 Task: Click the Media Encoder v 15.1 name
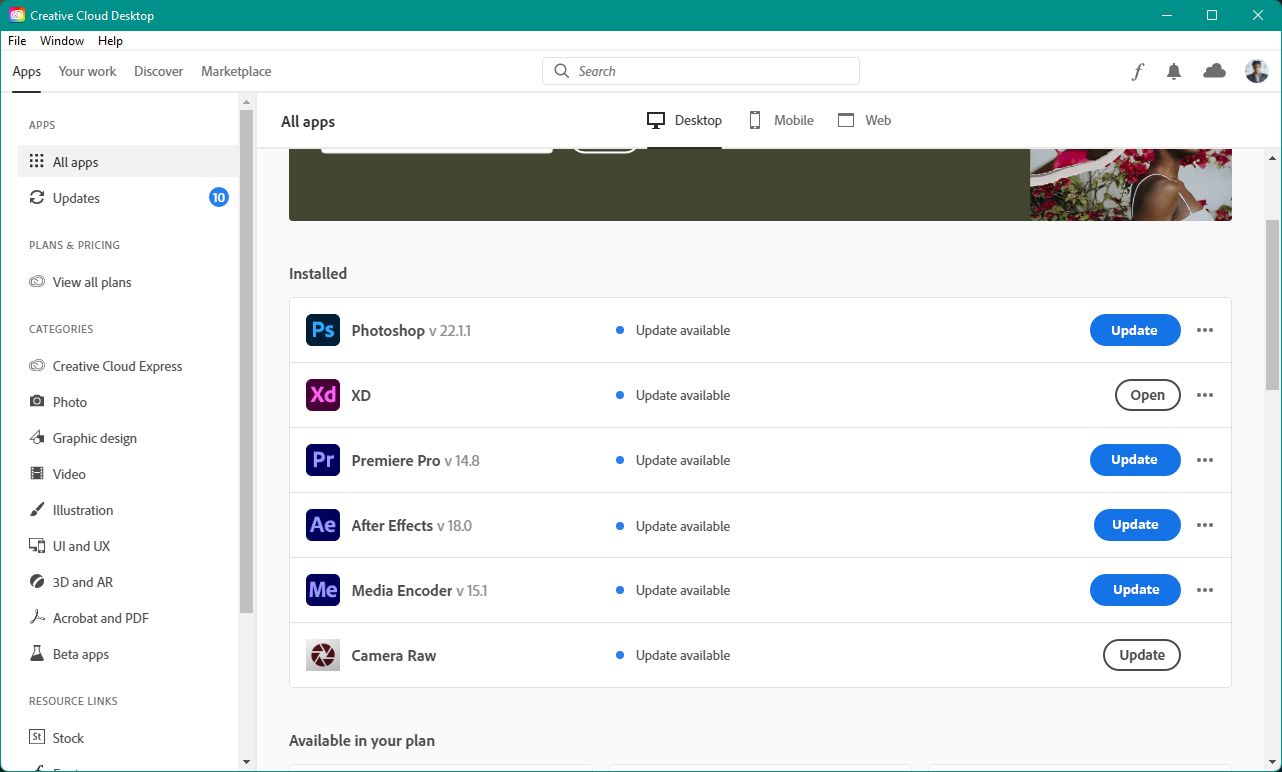(419, 590)
